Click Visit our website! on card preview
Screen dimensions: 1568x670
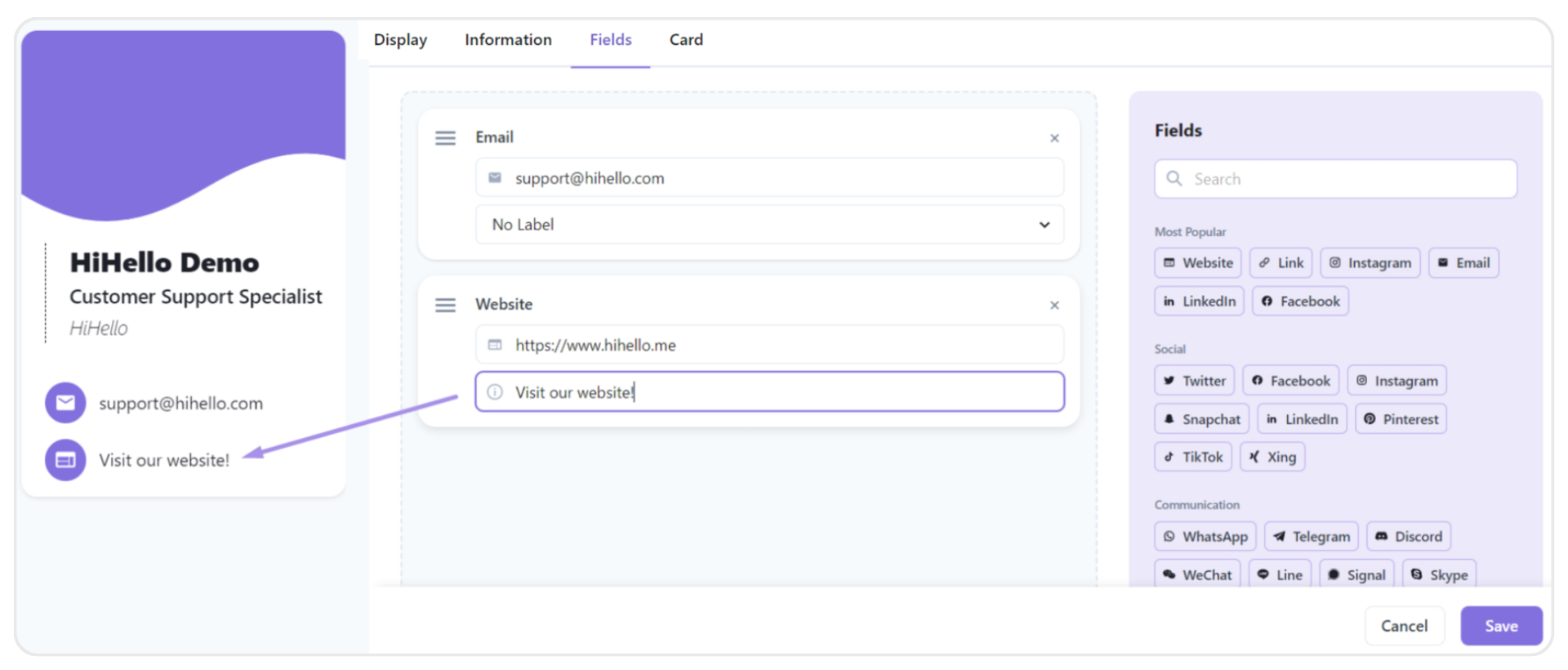click(164, 460)
